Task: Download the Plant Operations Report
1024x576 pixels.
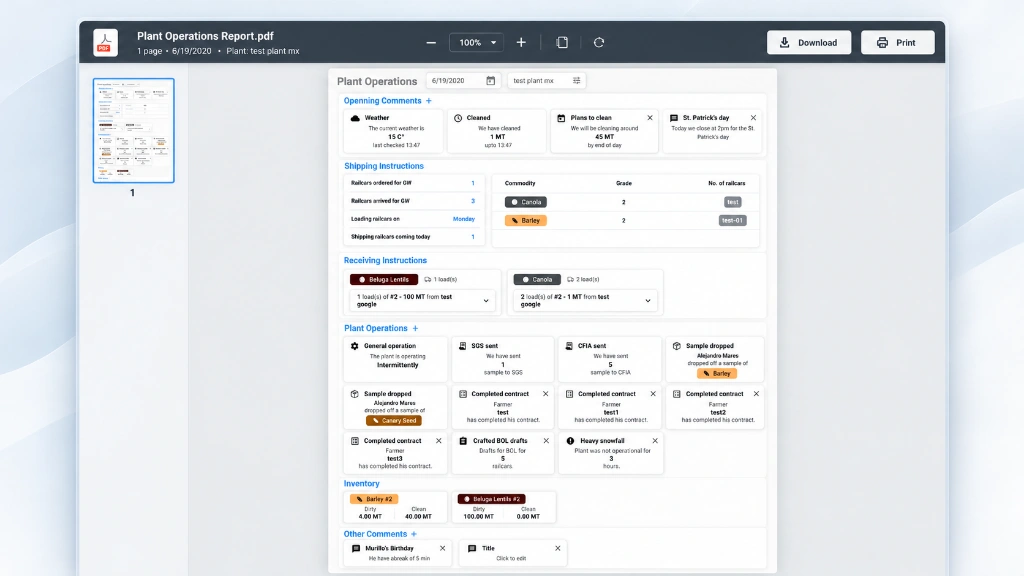Action: (808, 42)
